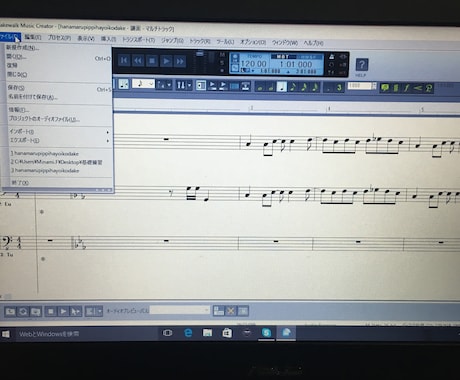Screen dimensions: 460x380
Task: Open Task View on the taskbar
Action: pos(167,333)
